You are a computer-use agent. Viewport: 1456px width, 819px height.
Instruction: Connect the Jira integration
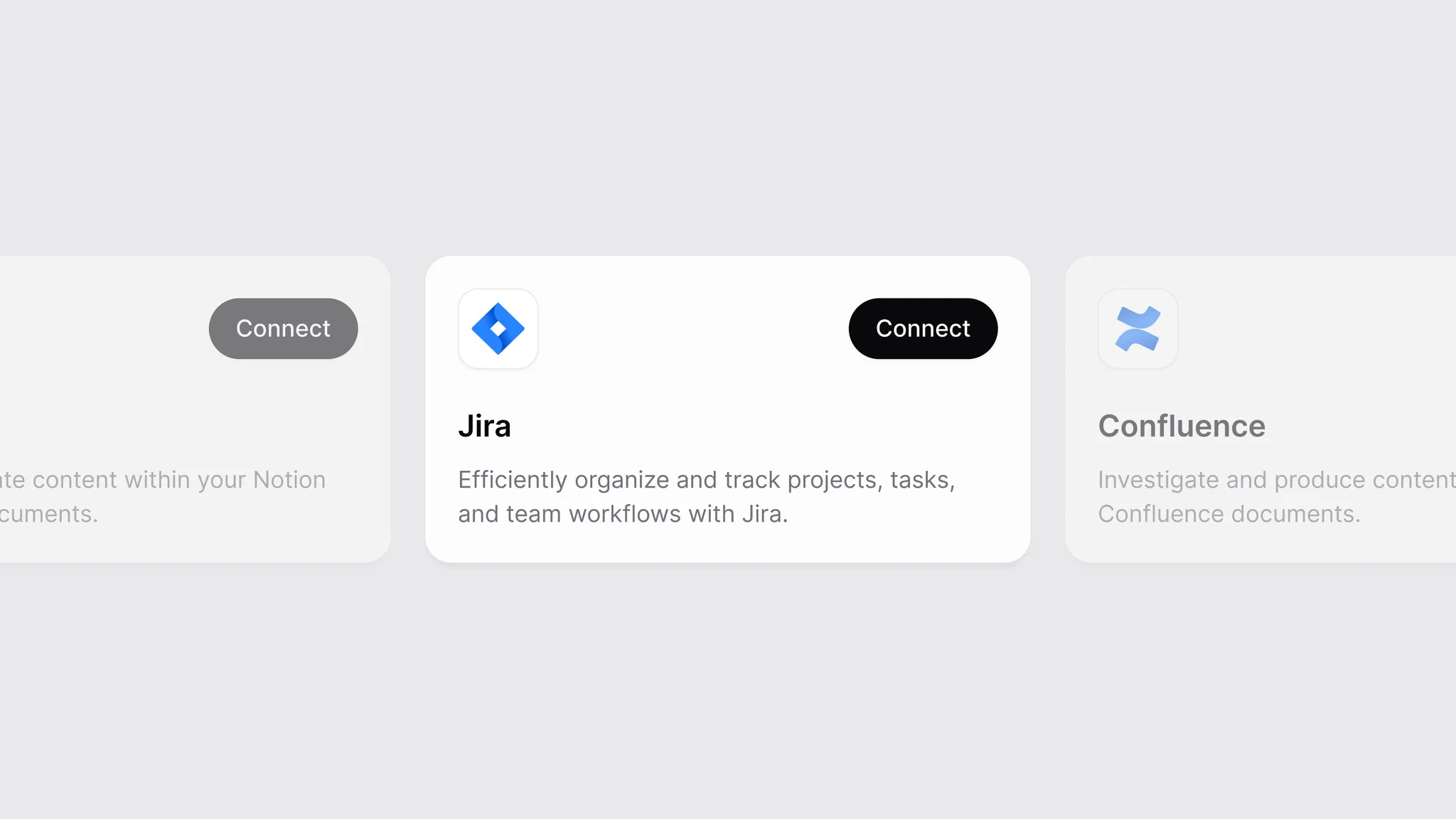tap(923, 328)
